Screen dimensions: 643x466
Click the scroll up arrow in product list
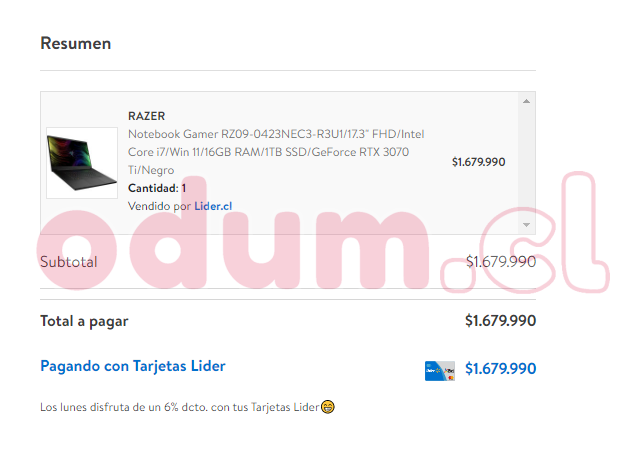[526, 101]
